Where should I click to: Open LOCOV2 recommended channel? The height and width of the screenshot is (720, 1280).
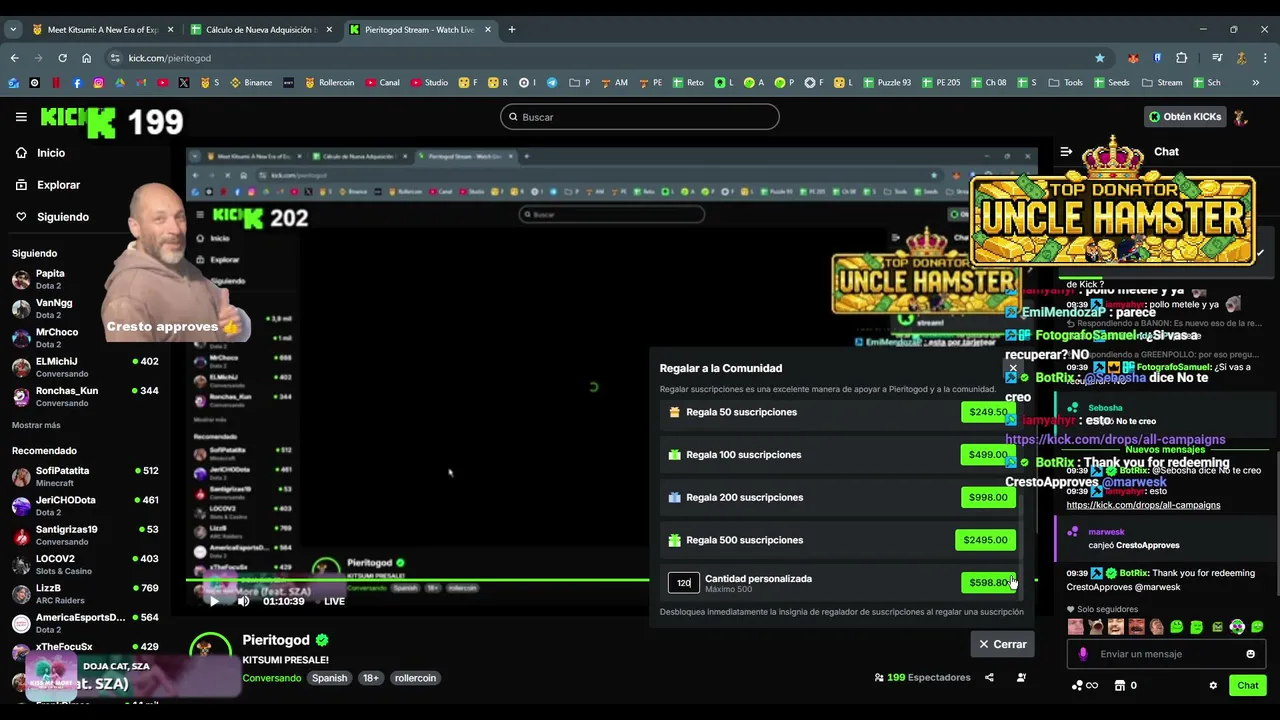tap(85, 565)
